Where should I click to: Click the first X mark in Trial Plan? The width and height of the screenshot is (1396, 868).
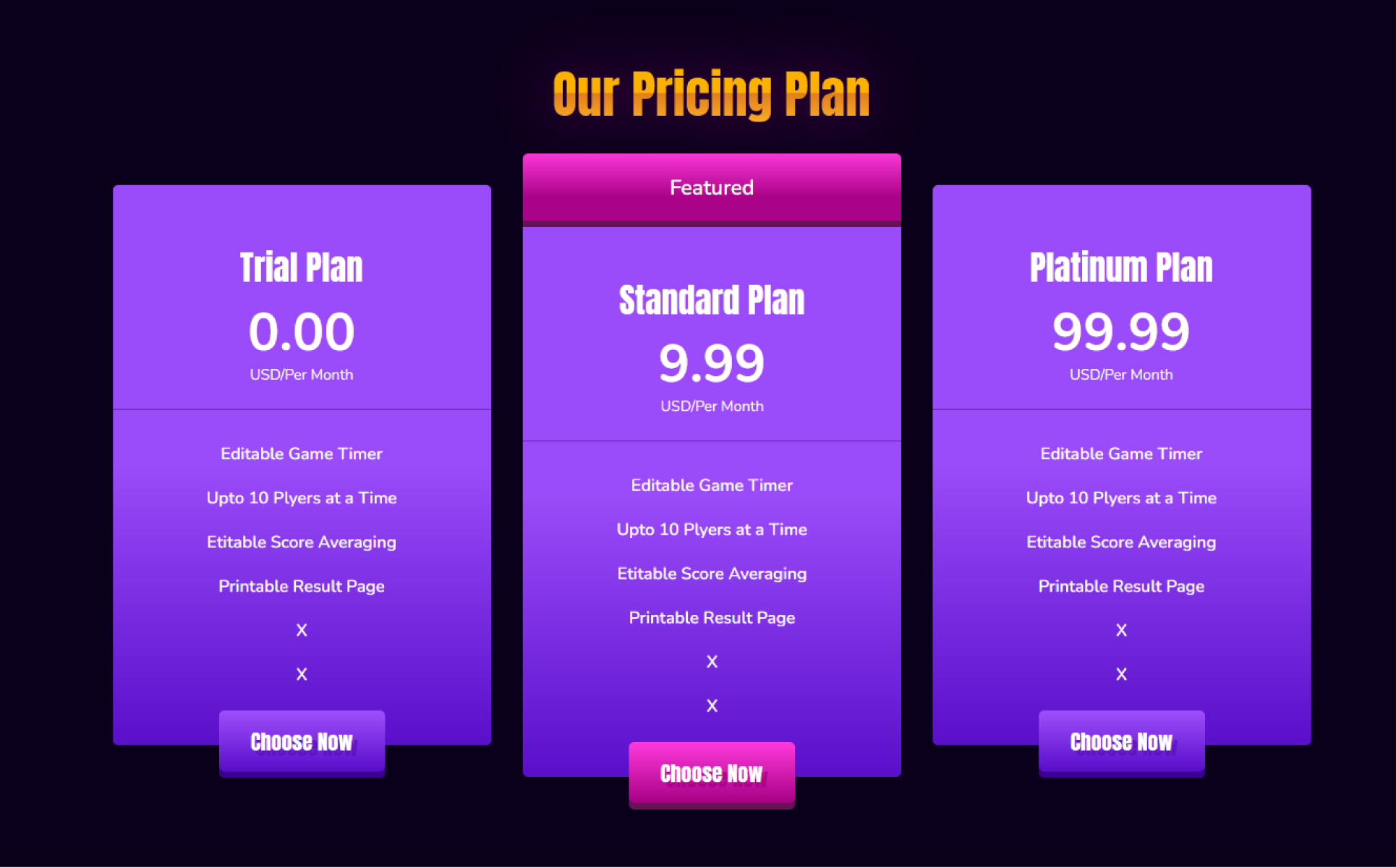tap(302, 630)
